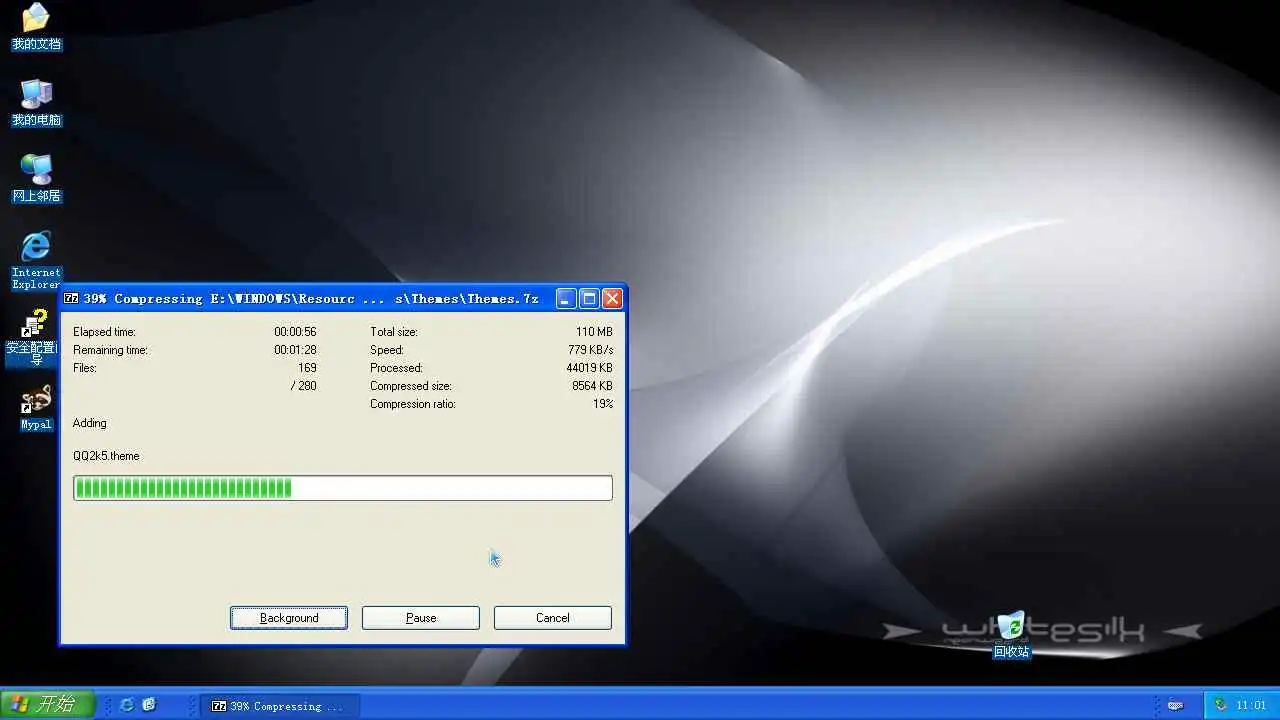Click the 11:01 taskbar clock
This screenshot has height=720, width=1280.
coord(1251,705)
